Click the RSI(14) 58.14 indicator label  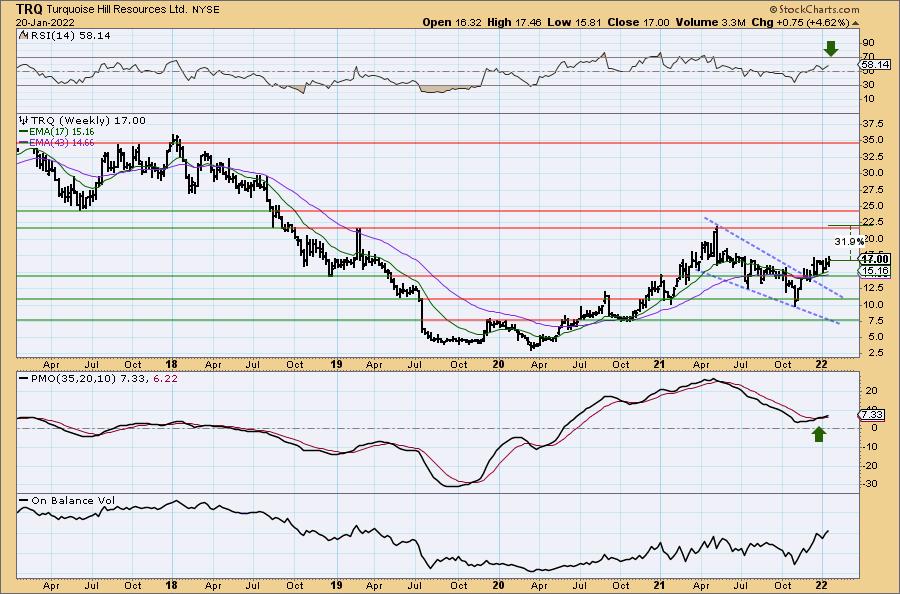click(x=71, y=36)
